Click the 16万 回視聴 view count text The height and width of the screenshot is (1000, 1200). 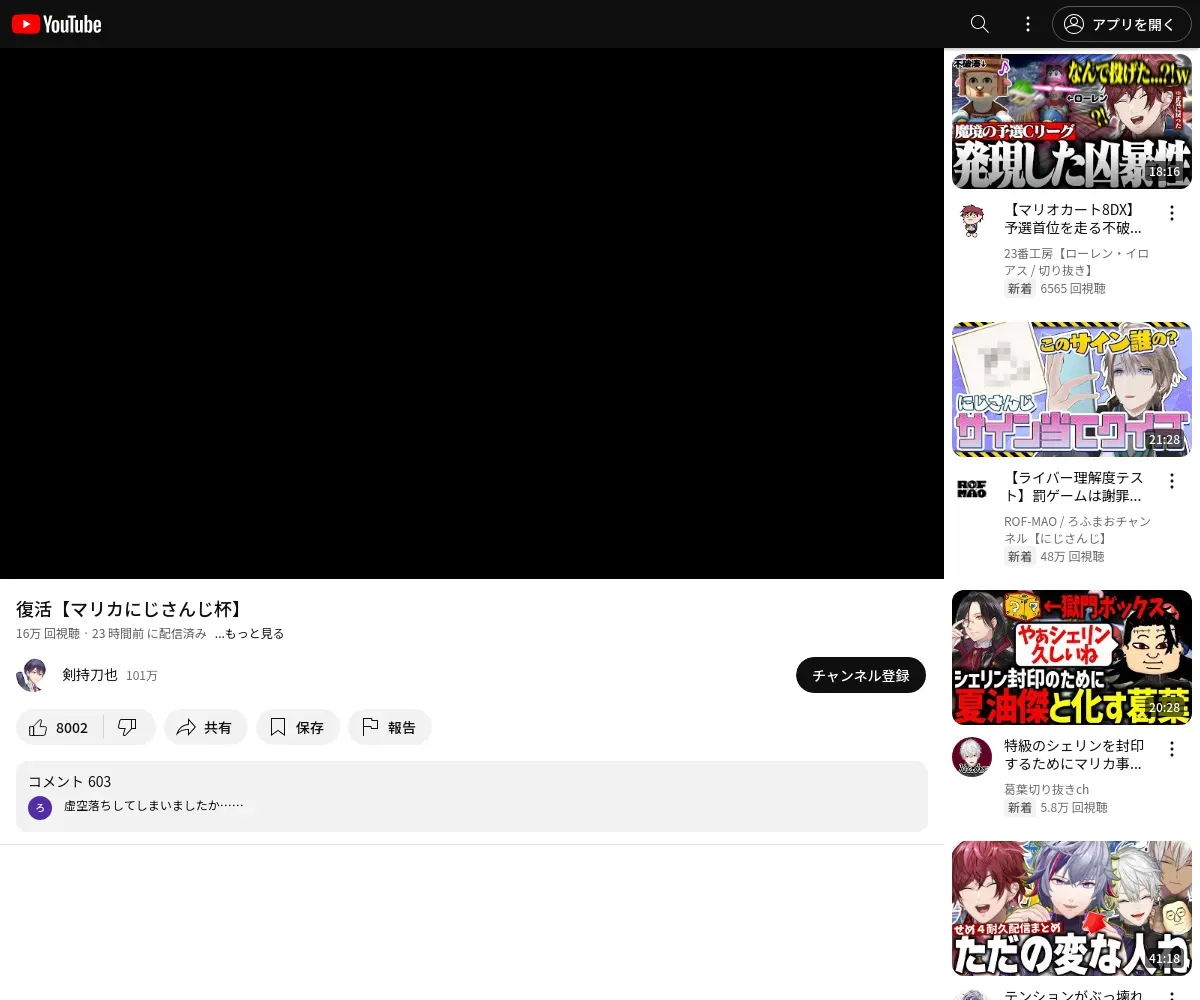pos(48,633)
